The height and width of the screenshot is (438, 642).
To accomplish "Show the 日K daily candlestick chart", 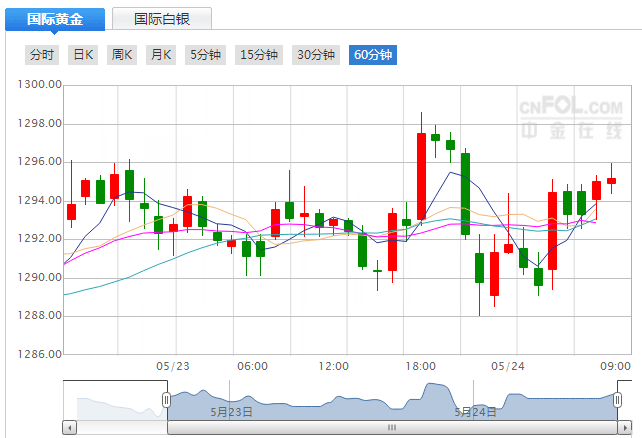I will pos(82,55).
